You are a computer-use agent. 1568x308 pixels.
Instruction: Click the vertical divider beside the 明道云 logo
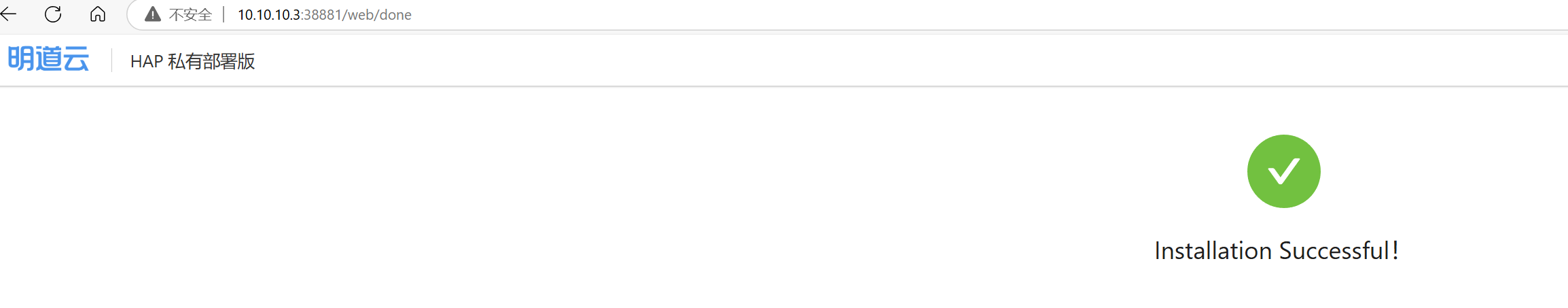(111, 61)
